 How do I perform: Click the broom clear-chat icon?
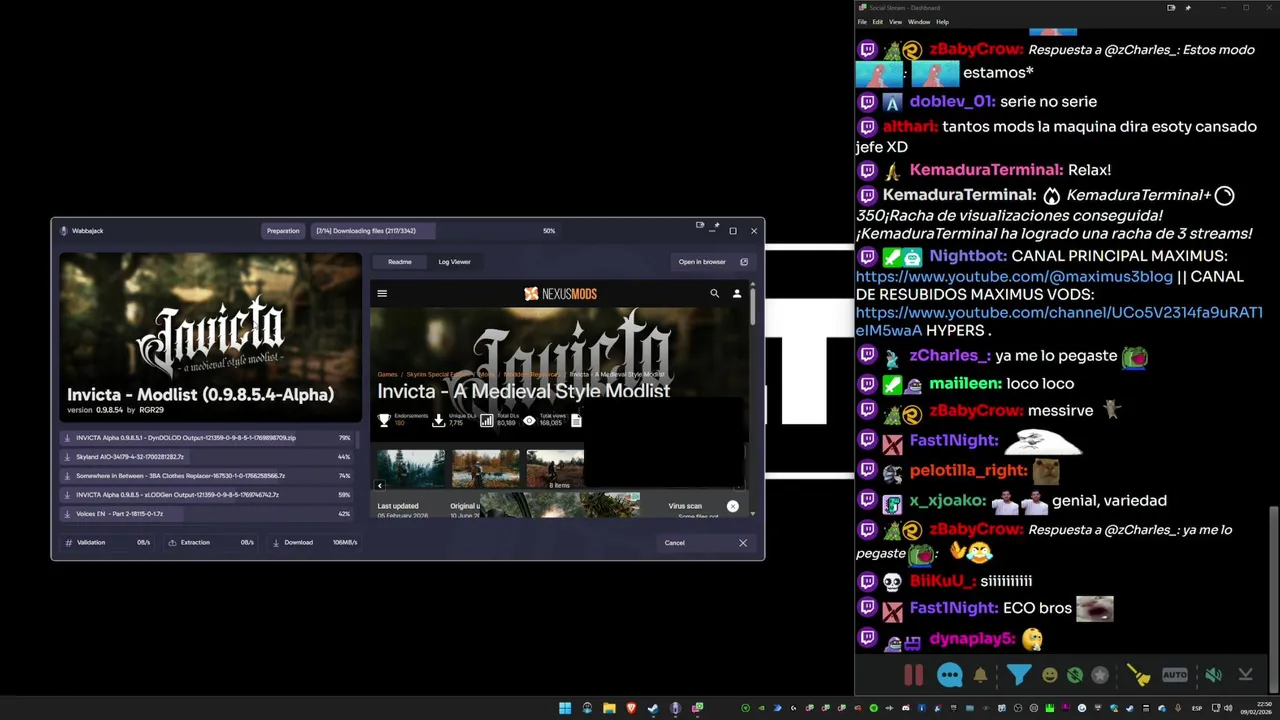tap(1139, 675)
